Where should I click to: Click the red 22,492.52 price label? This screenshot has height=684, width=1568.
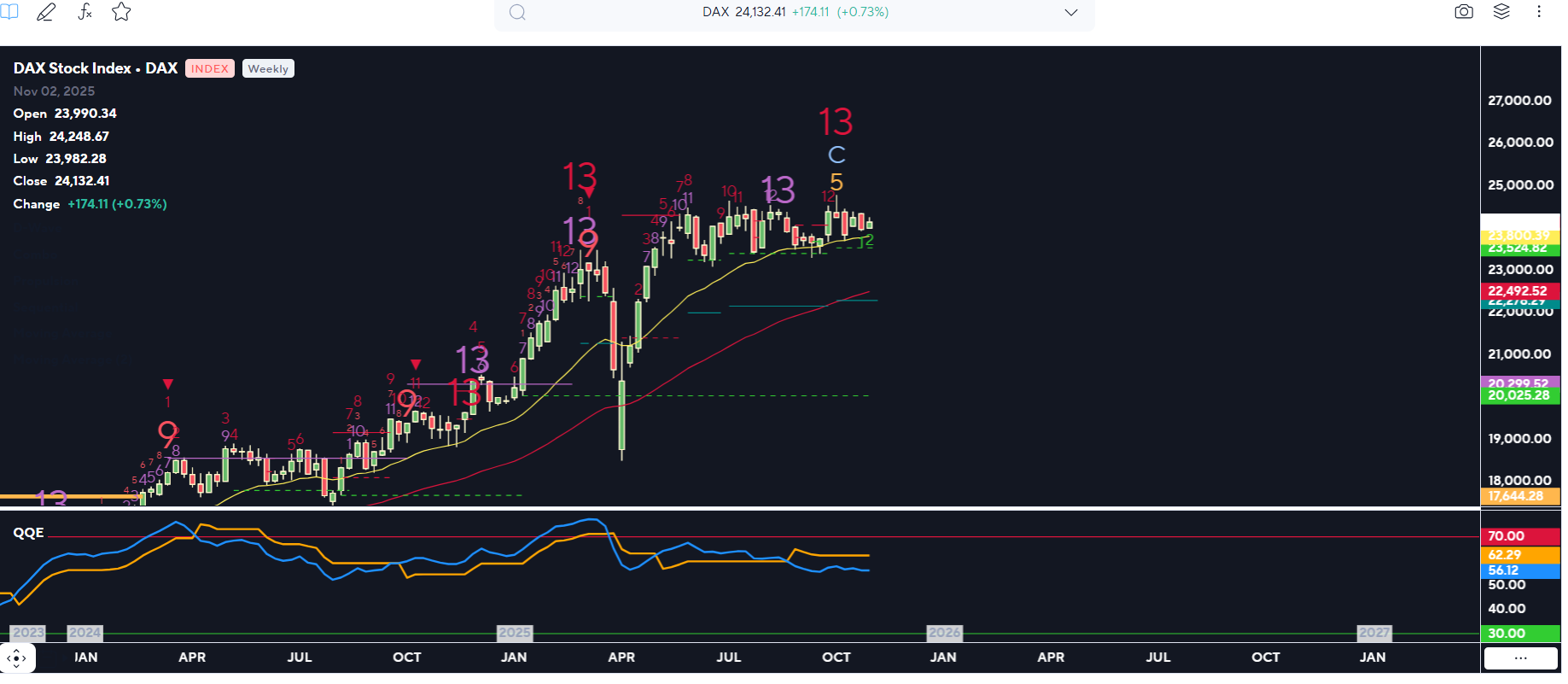click(x=1518, y=291)
